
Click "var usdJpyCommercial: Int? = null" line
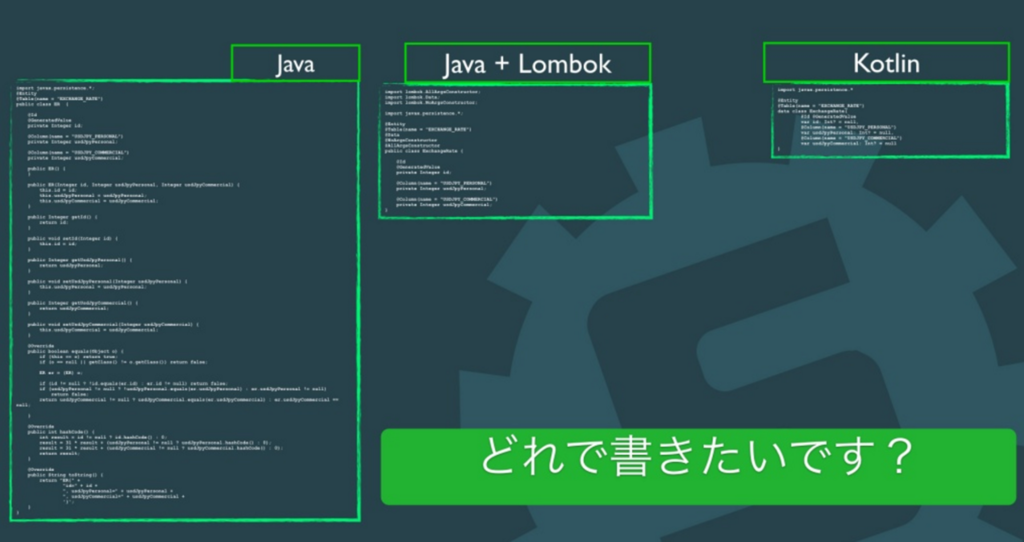click(848, 144)
